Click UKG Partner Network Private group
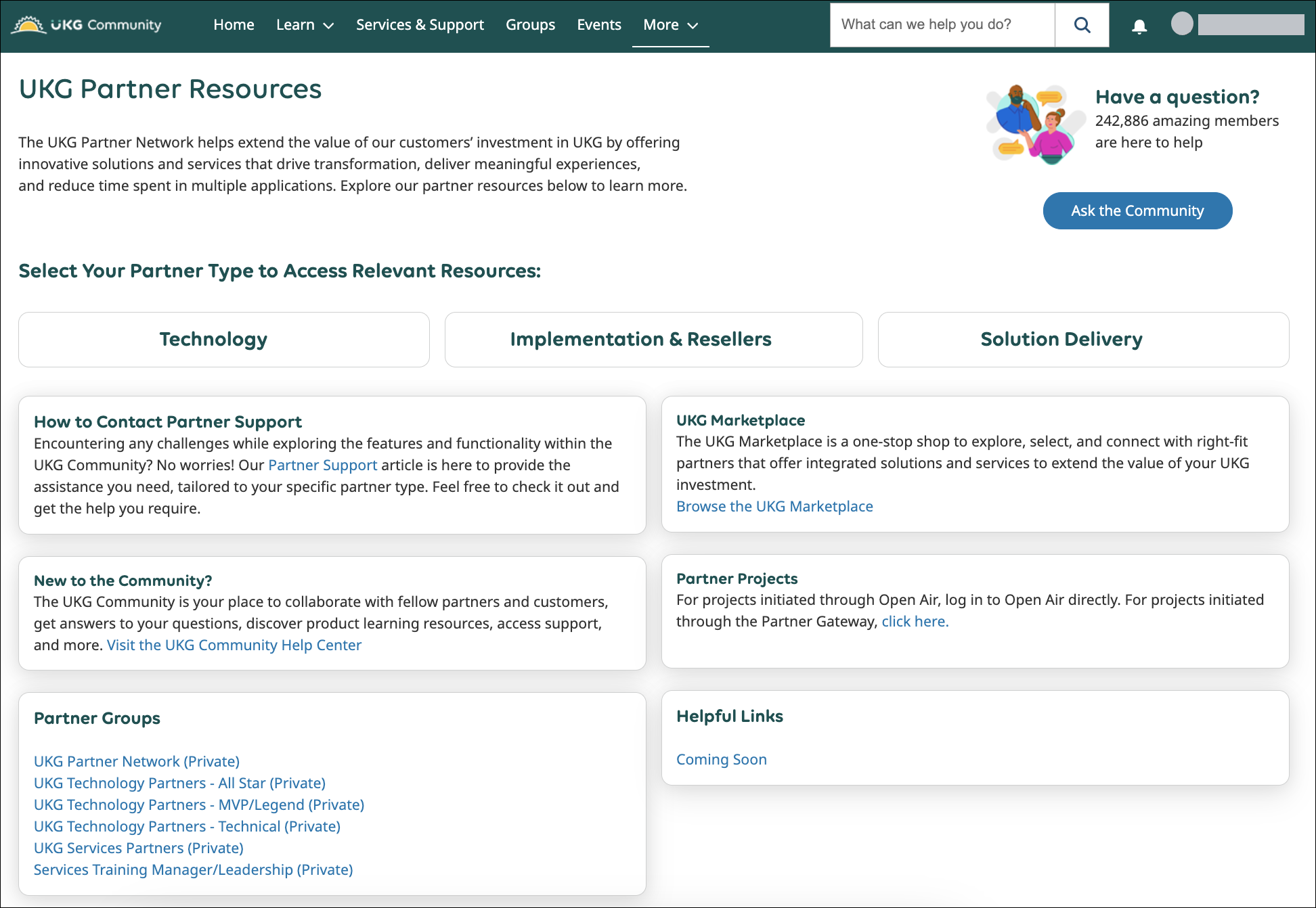 (137, 761)
